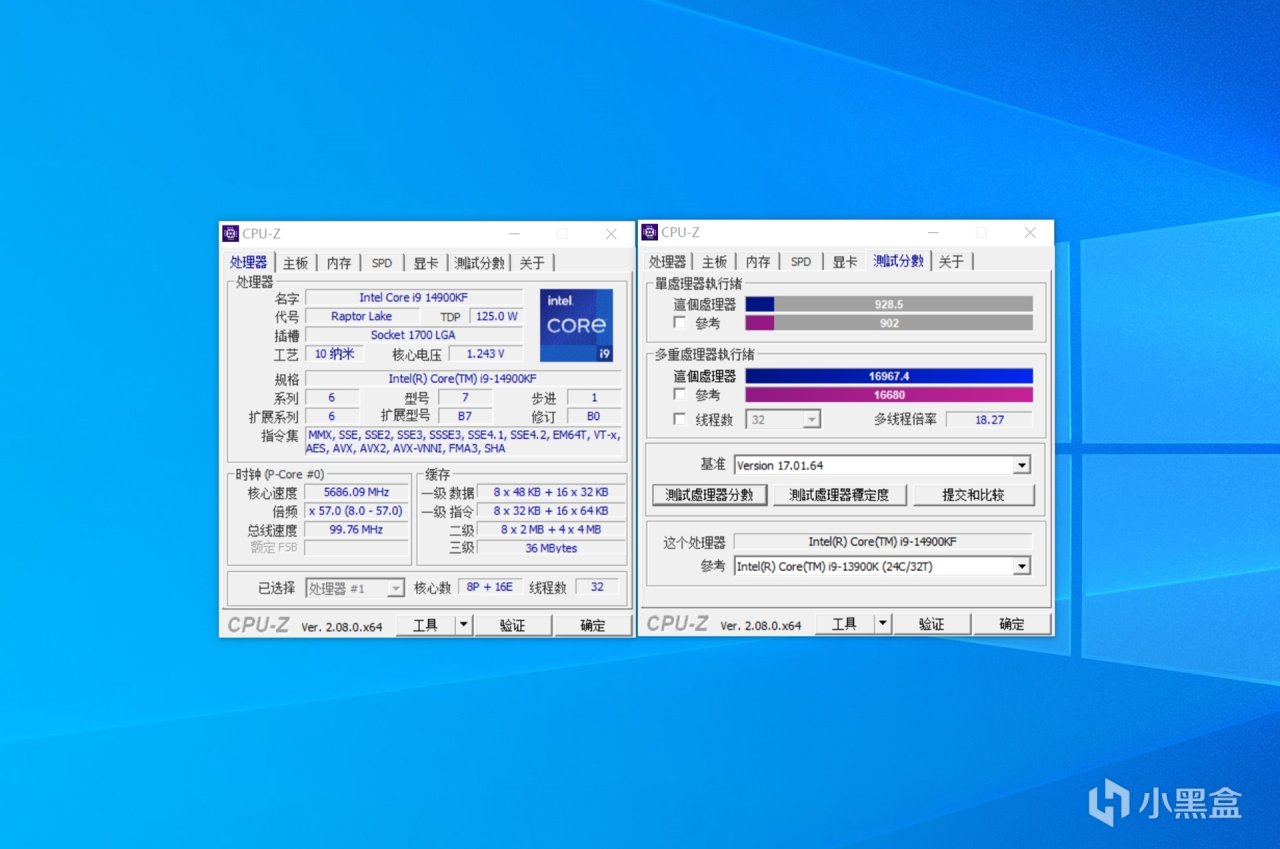Select the 主板 tab in the benchmark window
Image resolution: width=1280 pixels, height=849 pixels.
click(714, 262)
